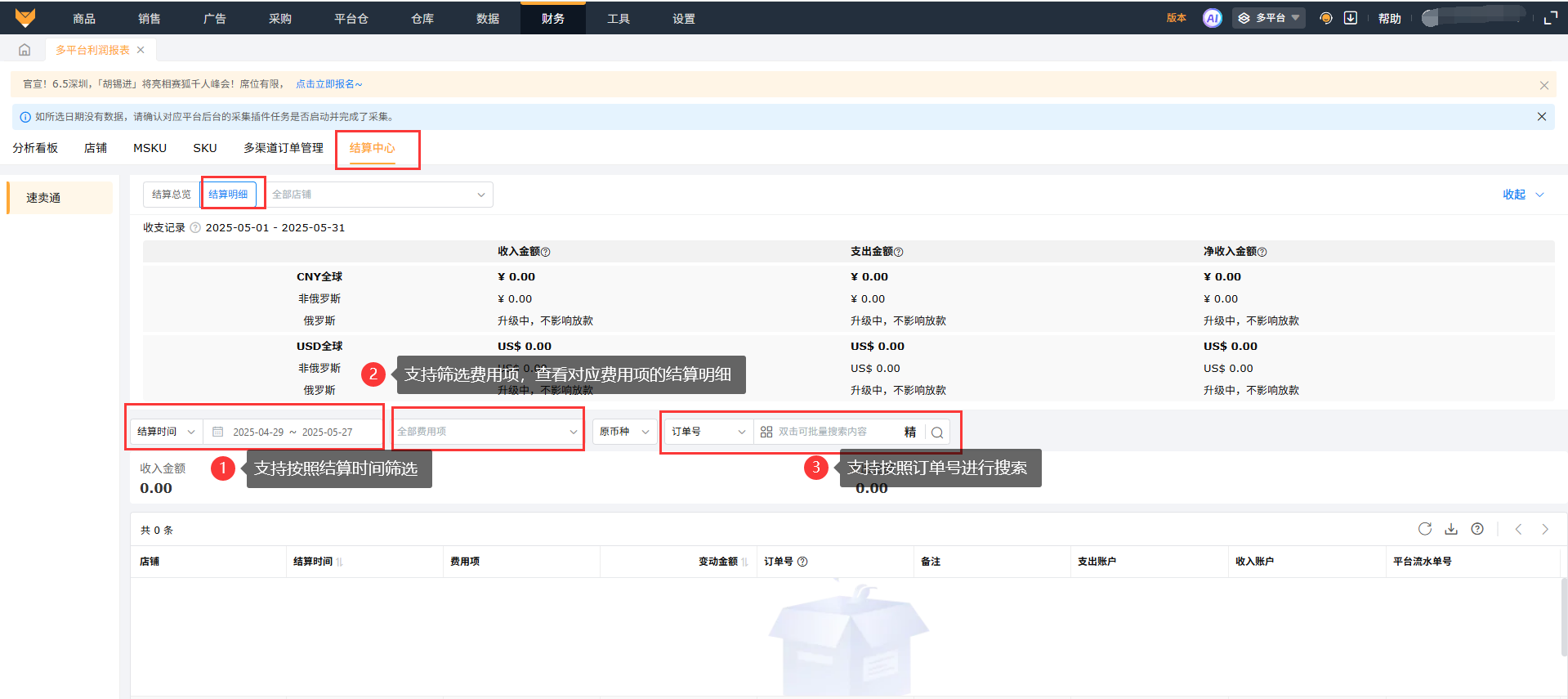Viewport: 1568px width, 699px height.
Task: Click the info icon in the blue notice
Action: click(25, 117)
